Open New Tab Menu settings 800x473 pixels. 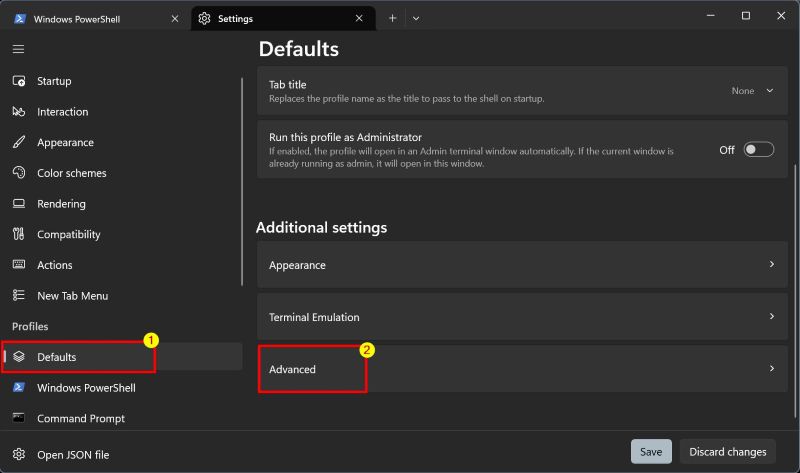tap(72, 296)
